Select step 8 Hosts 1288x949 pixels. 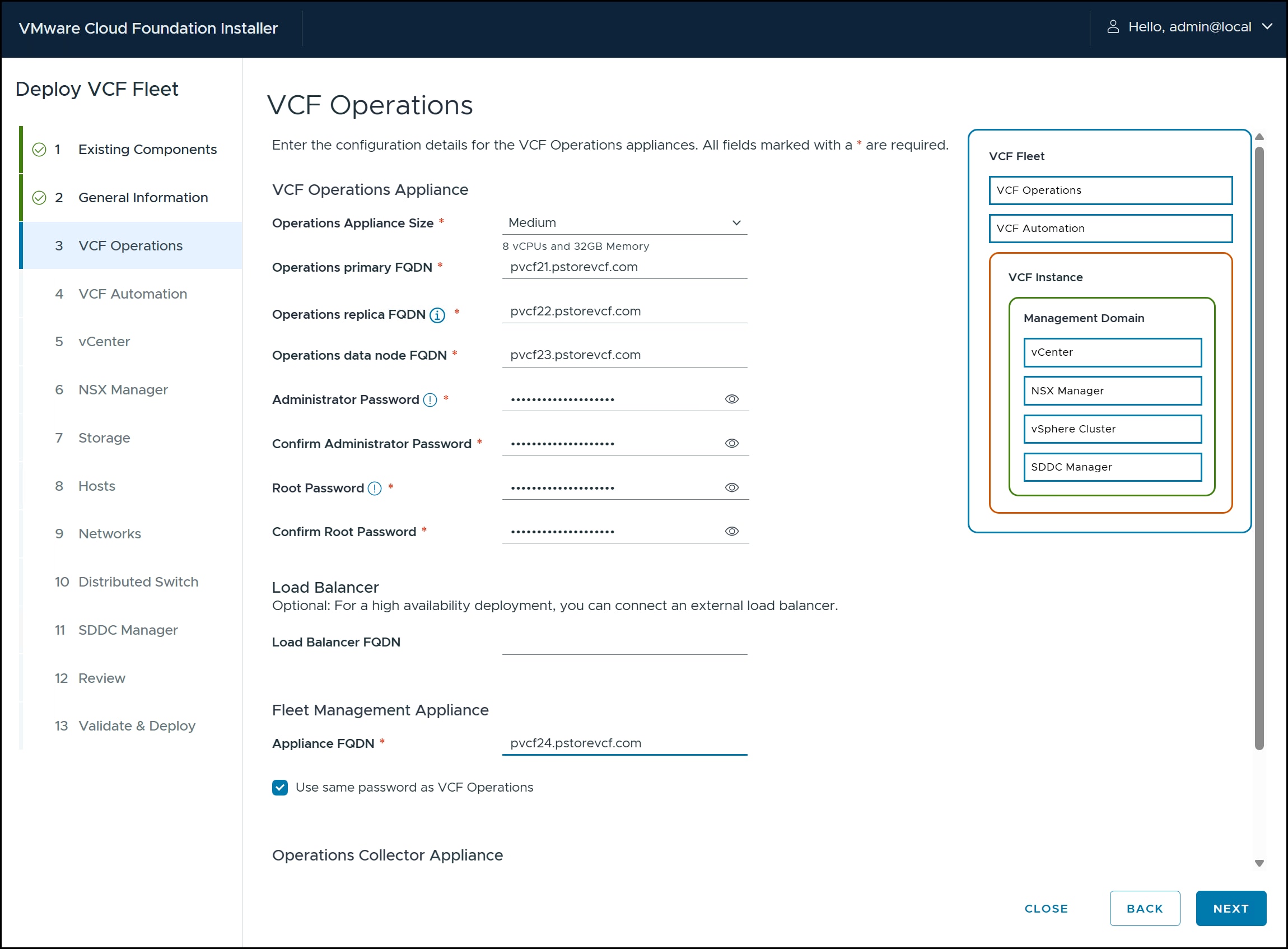pos(132,487)
